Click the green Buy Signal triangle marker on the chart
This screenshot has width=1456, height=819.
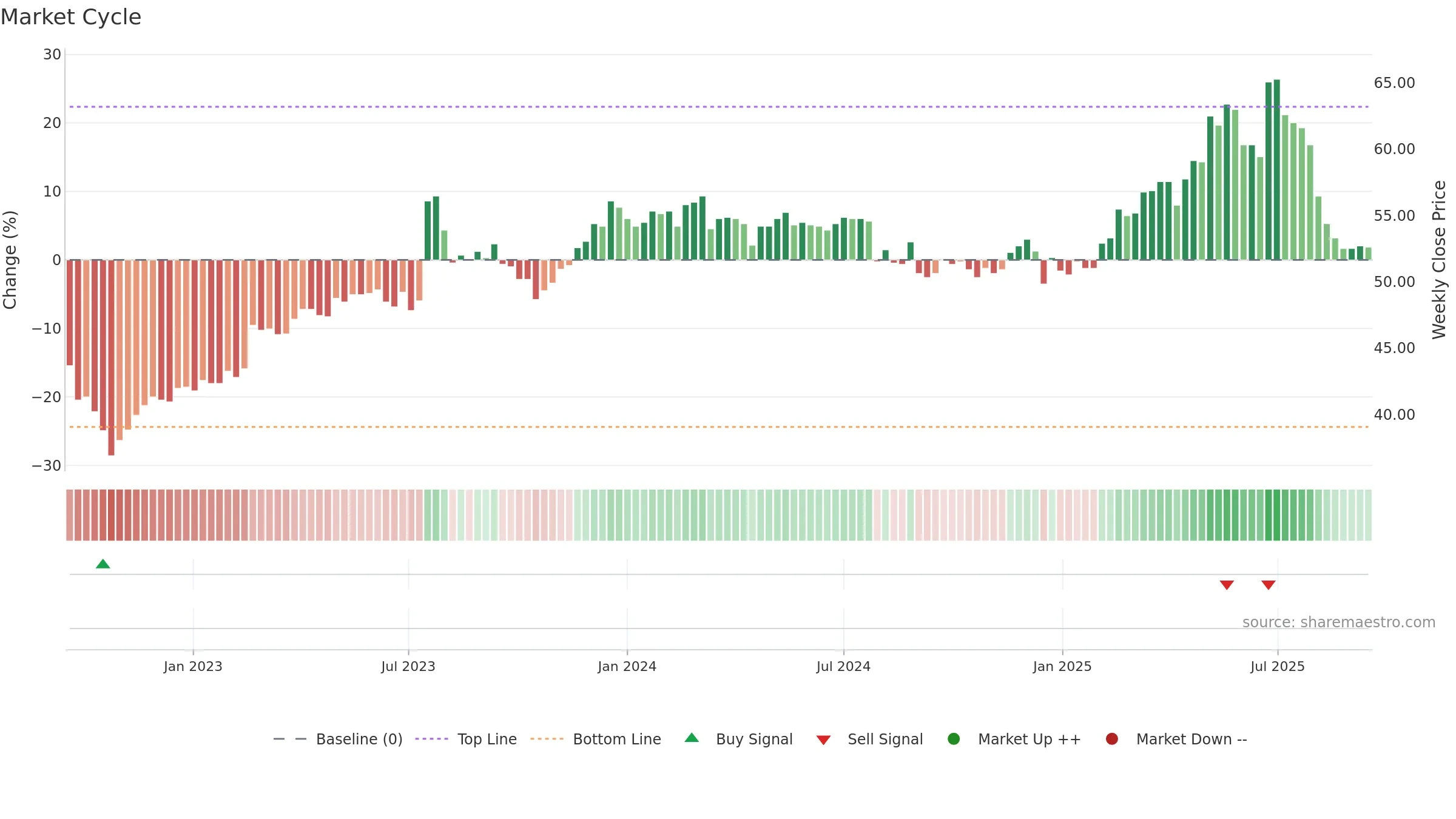click(x=103, y=564)
